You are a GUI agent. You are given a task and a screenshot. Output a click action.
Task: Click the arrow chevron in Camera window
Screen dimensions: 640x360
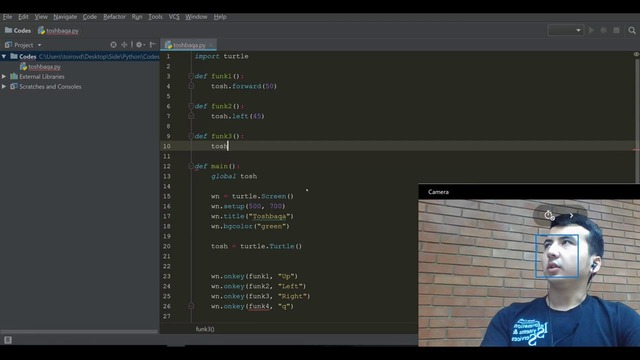point(571,215)
